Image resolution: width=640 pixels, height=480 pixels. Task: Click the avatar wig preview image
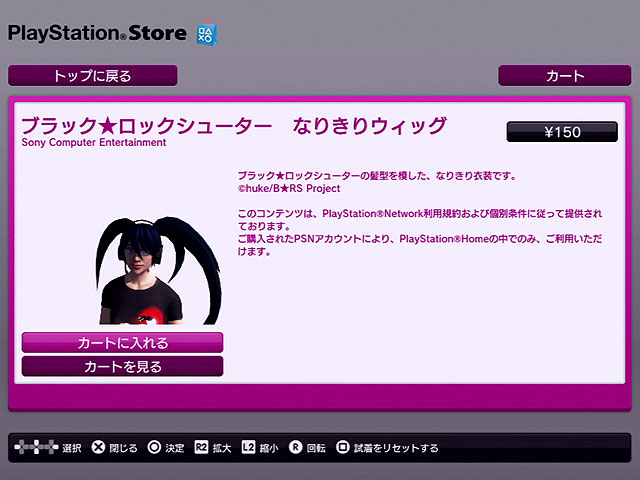pyautogui.click(x=158, y=270)
